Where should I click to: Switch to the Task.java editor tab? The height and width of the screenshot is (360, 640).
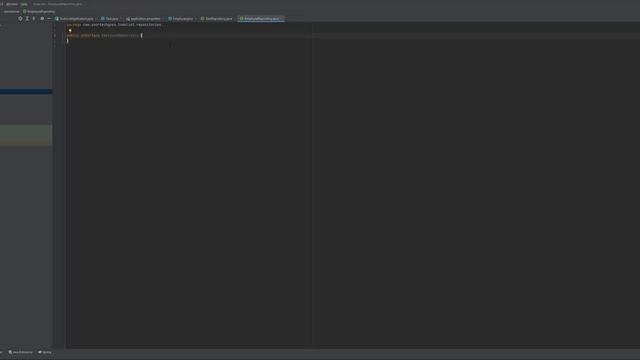click(x=110, y=19)
